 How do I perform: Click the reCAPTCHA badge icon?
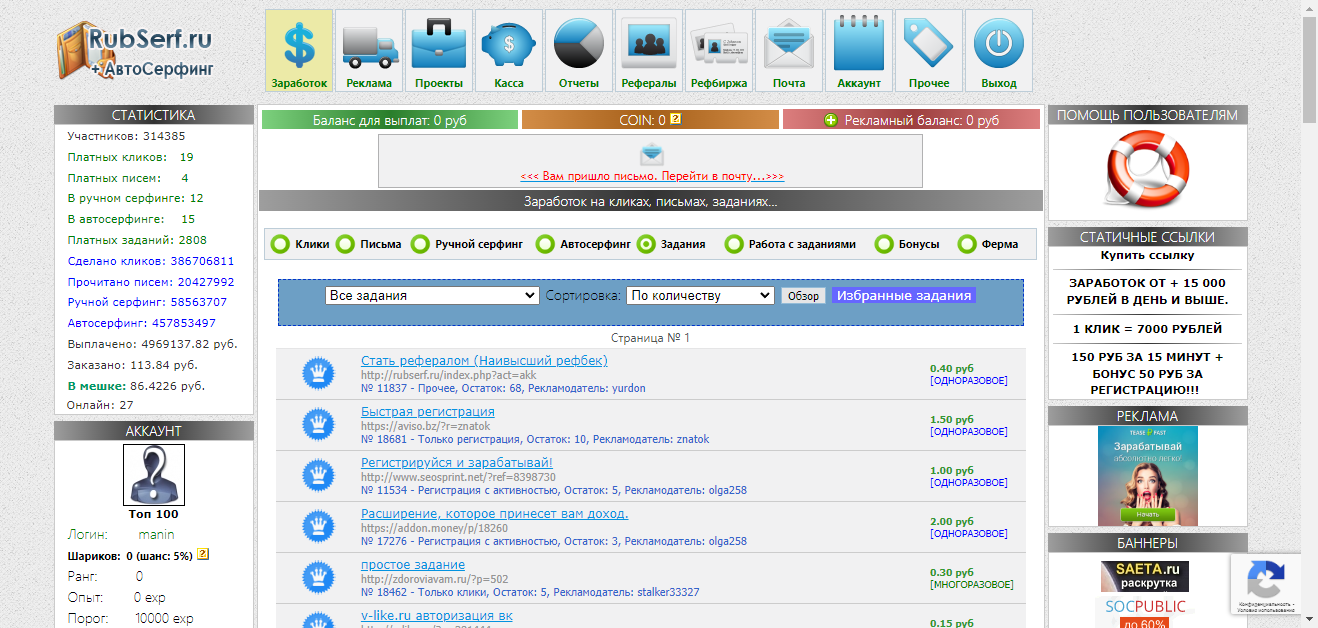tap(1266, 578)
